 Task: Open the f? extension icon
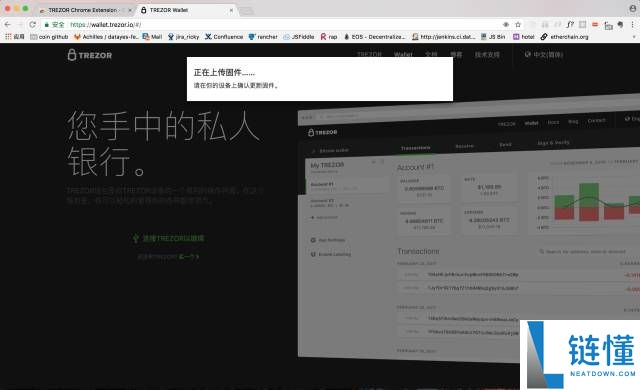click(570, 24)
